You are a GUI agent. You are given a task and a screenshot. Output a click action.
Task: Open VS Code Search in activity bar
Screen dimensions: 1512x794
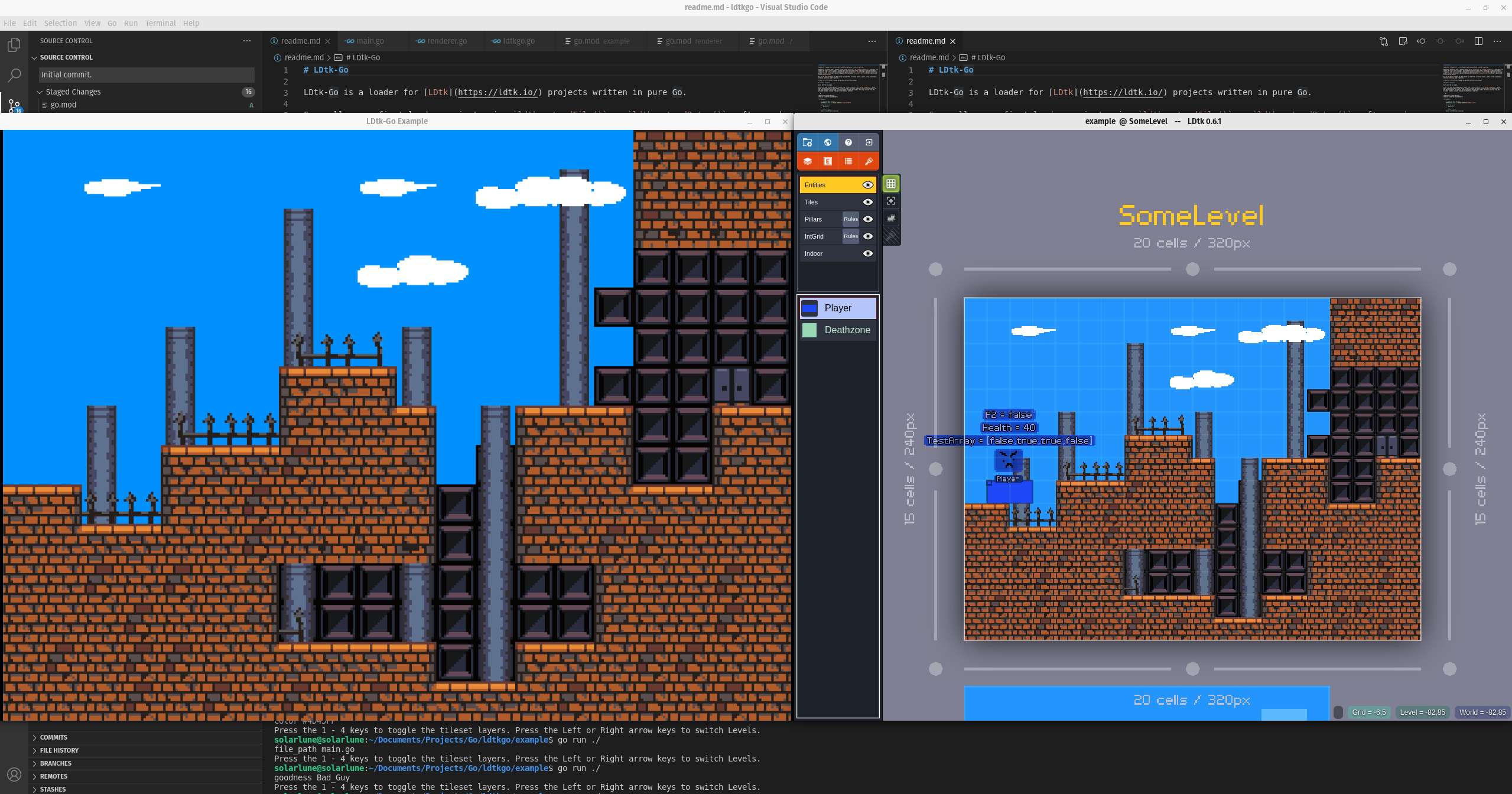(x=14, y=75)
